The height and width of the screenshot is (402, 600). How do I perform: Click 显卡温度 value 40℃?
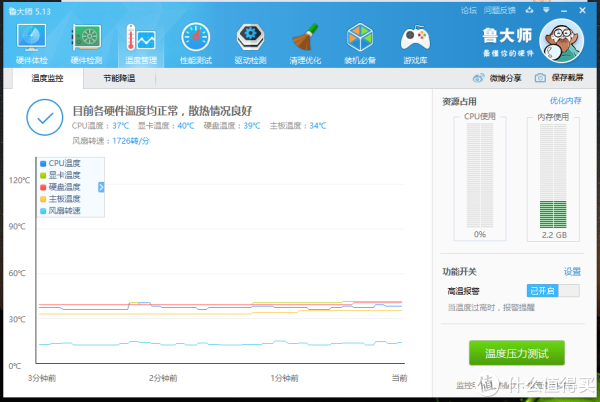click(x=186, y=126)
